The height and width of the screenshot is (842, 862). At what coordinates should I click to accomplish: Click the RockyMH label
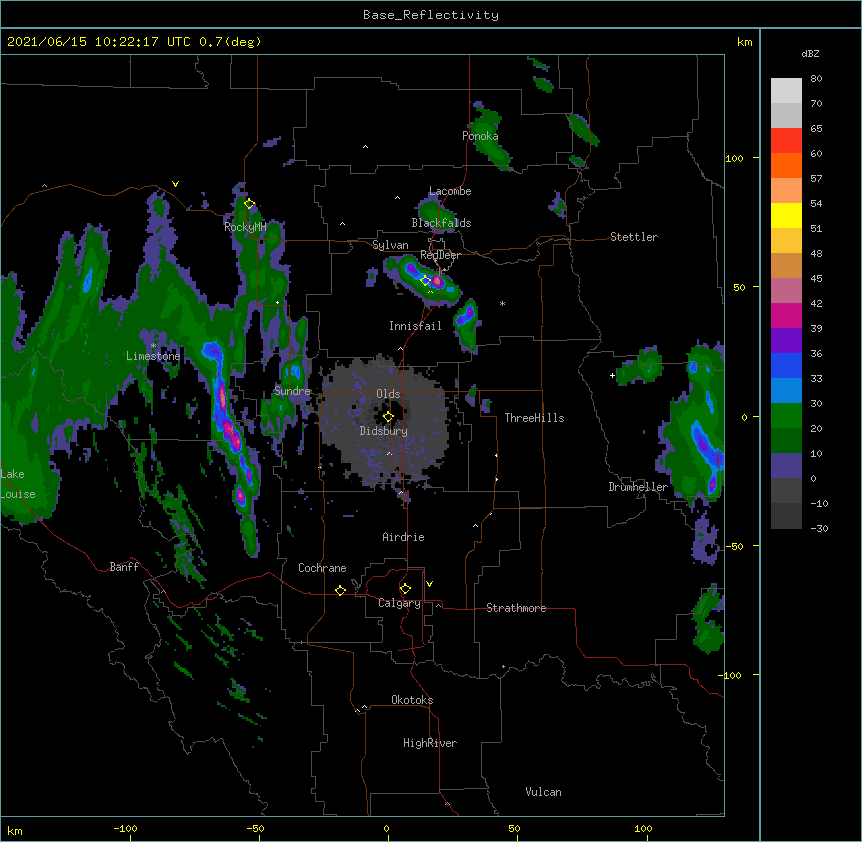[245, 227]
